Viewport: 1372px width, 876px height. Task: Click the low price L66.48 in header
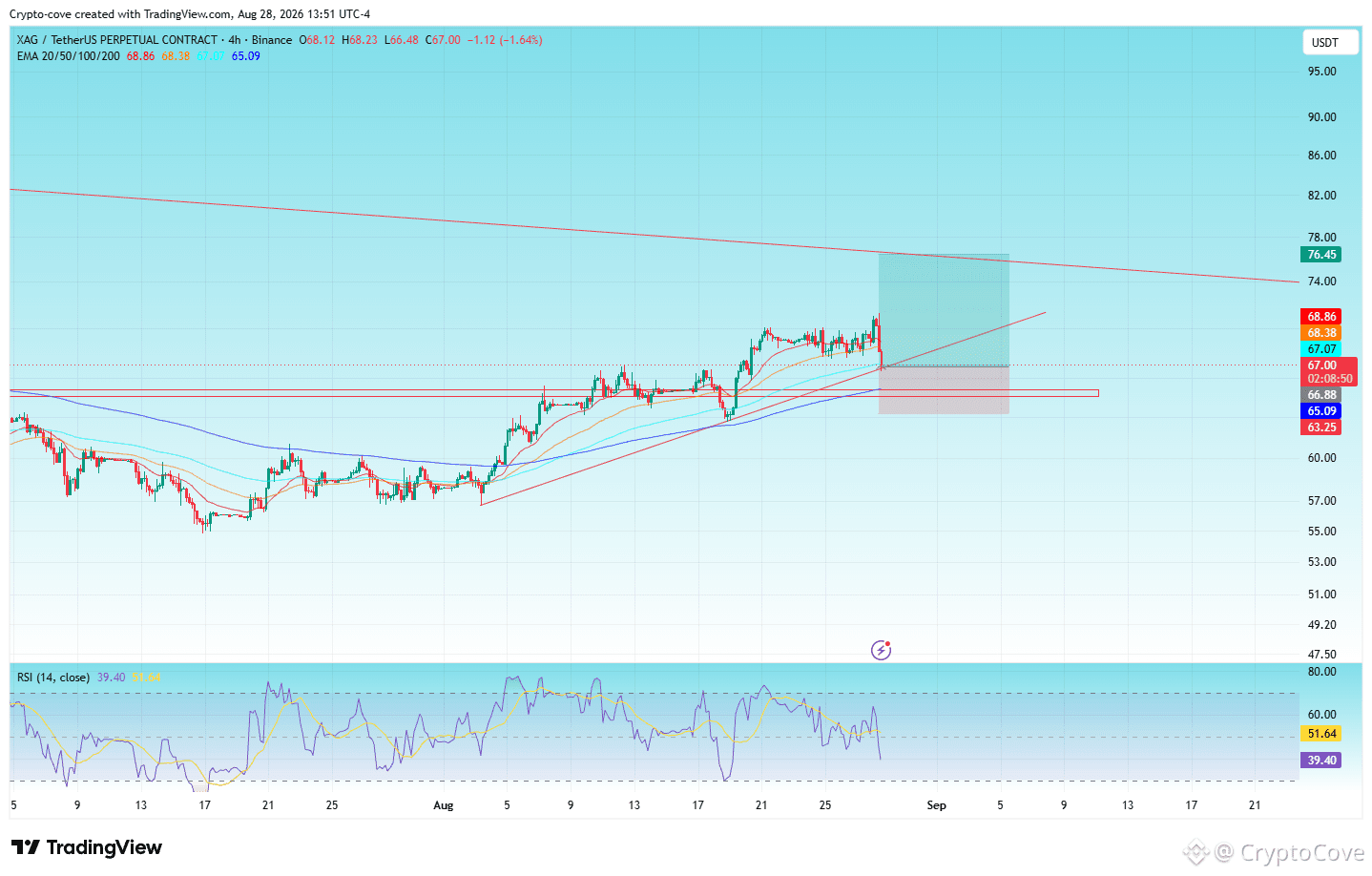[x=402, y=40]
